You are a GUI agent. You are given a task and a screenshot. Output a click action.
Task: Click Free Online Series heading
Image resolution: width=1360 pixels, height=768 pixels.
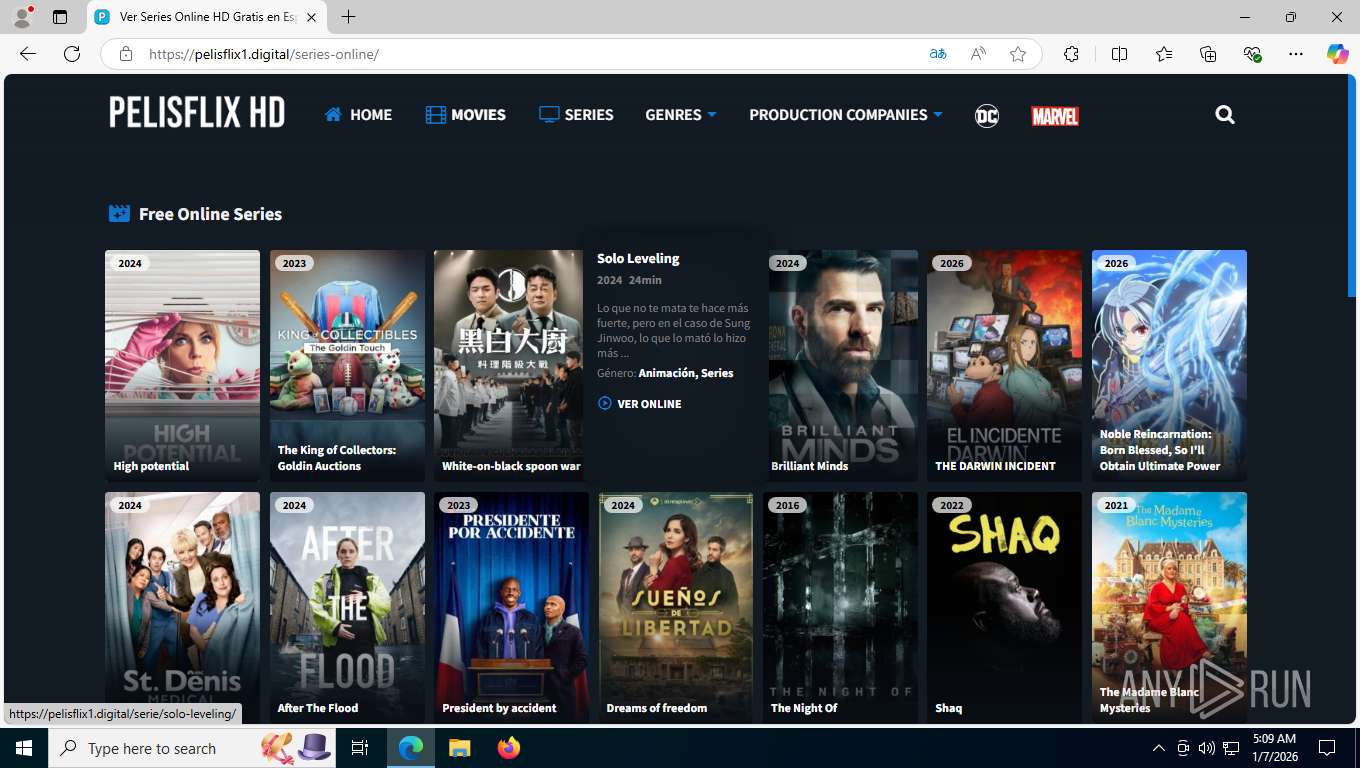(x=210, y=214)
